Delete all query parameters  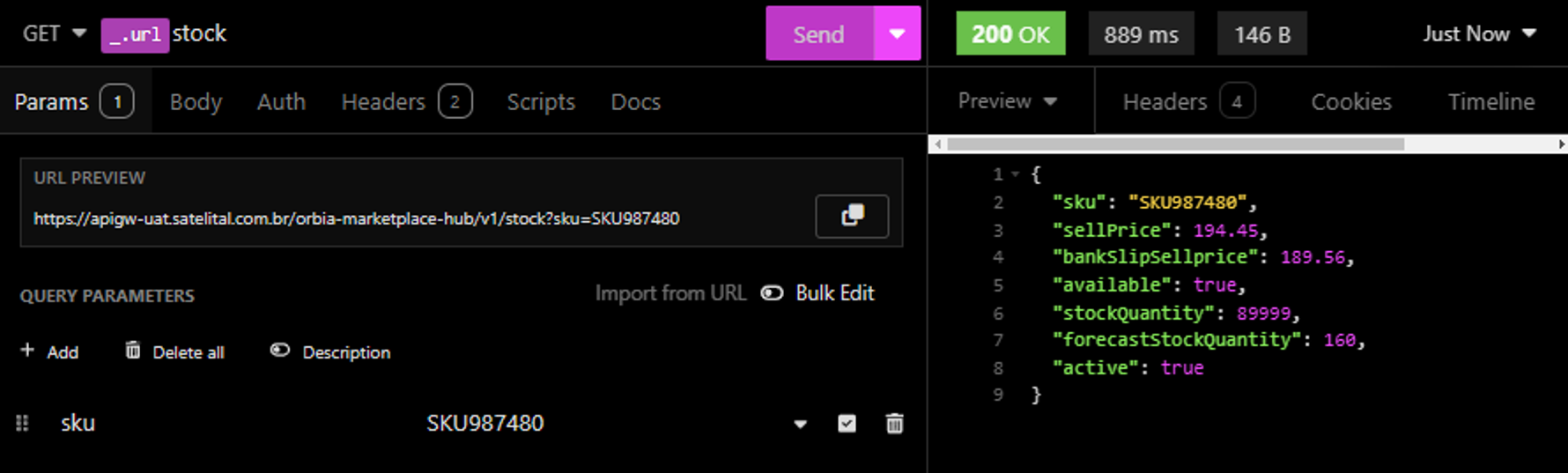tap(174, 351)
